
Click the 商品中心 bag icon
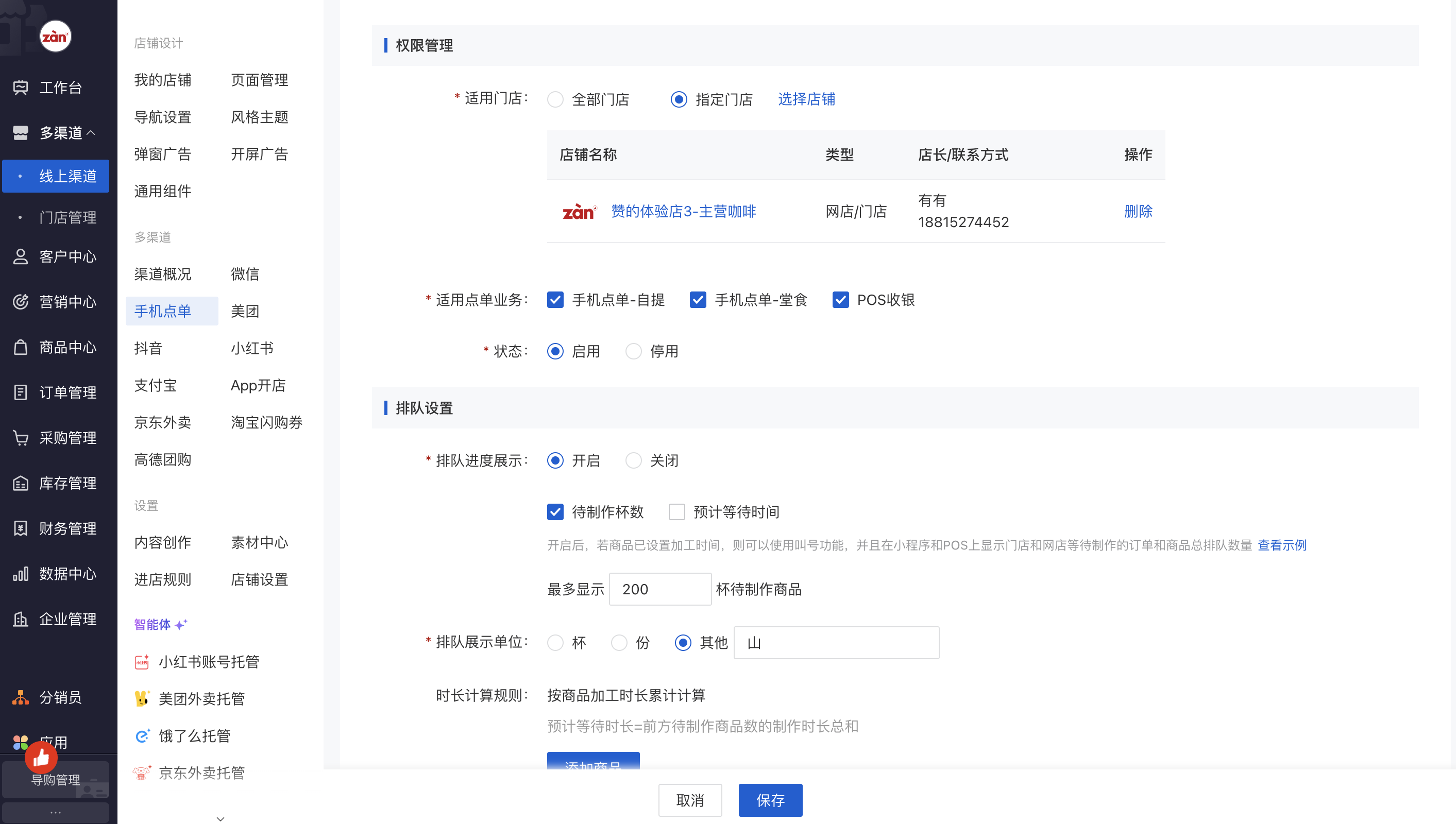21,347
